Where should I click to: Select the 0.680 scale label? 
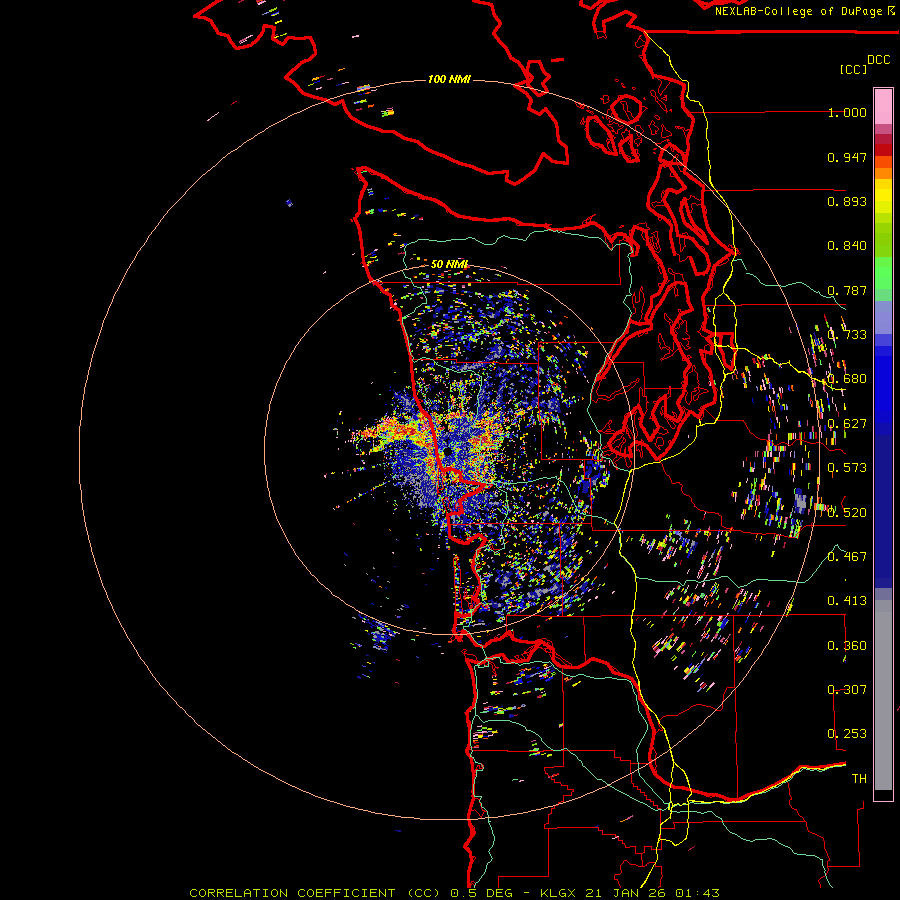click(847, 379)
